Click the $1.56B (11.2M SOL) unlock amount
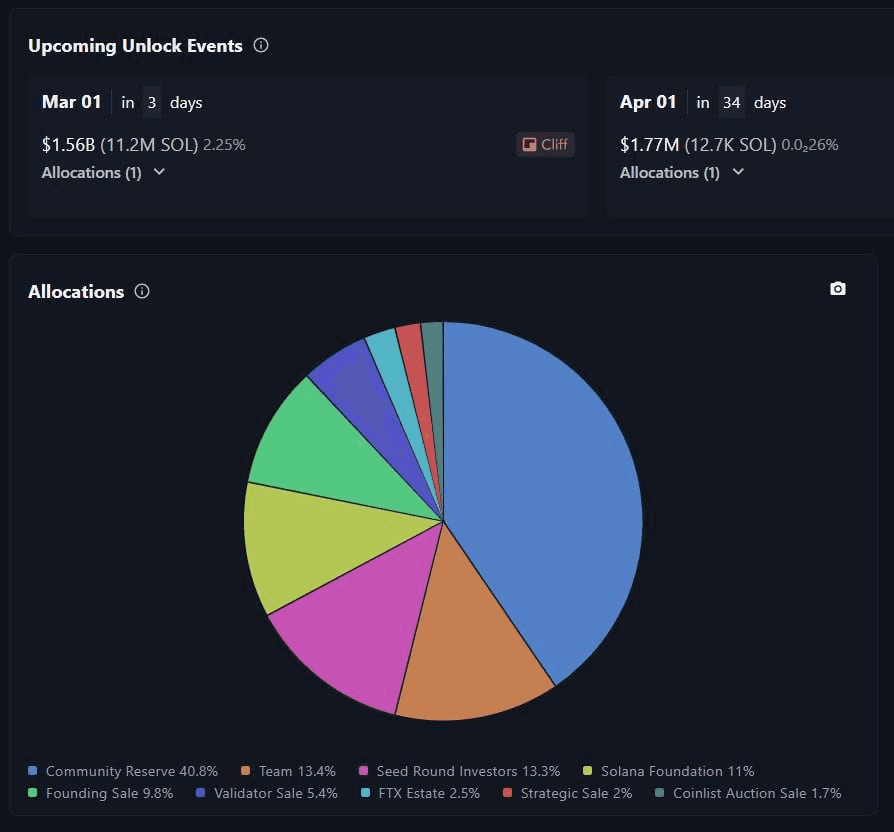 point(120,145)
